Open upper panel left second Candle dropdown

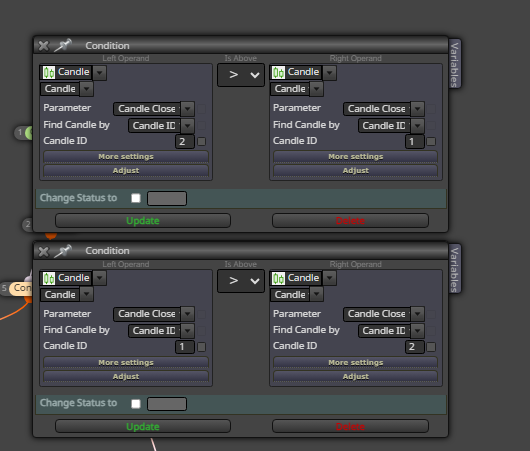87,89
